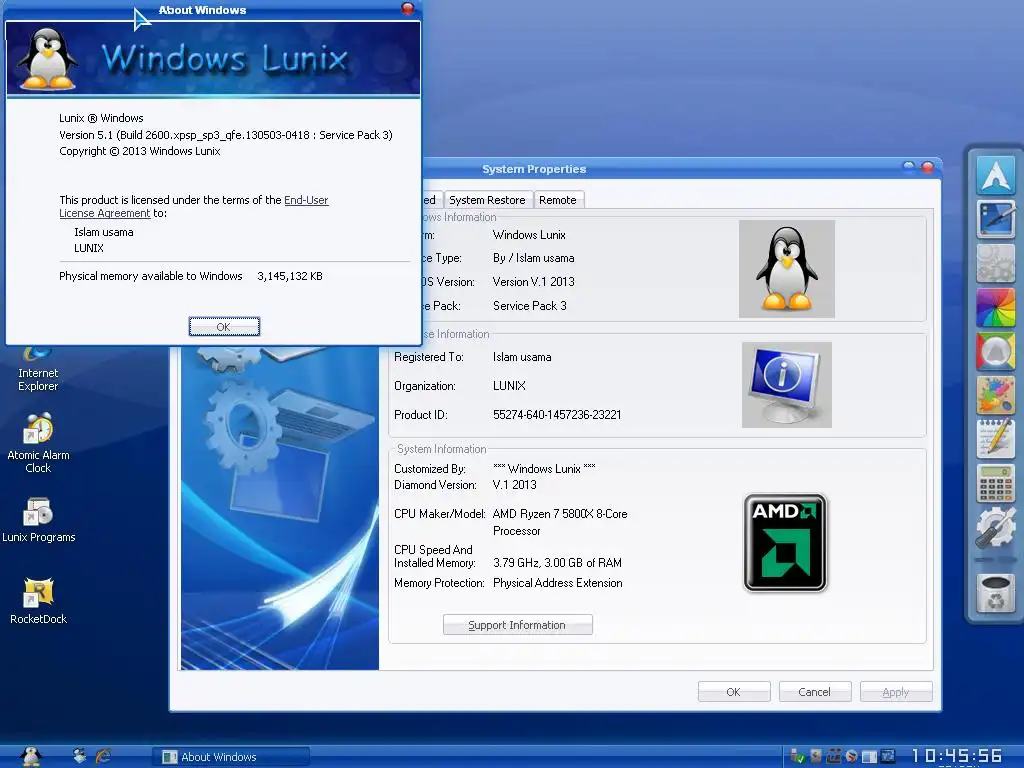Launch the RocketDock desktop shortcut
The width and height of the screenshot is (1024, 768).
point(39,601)
